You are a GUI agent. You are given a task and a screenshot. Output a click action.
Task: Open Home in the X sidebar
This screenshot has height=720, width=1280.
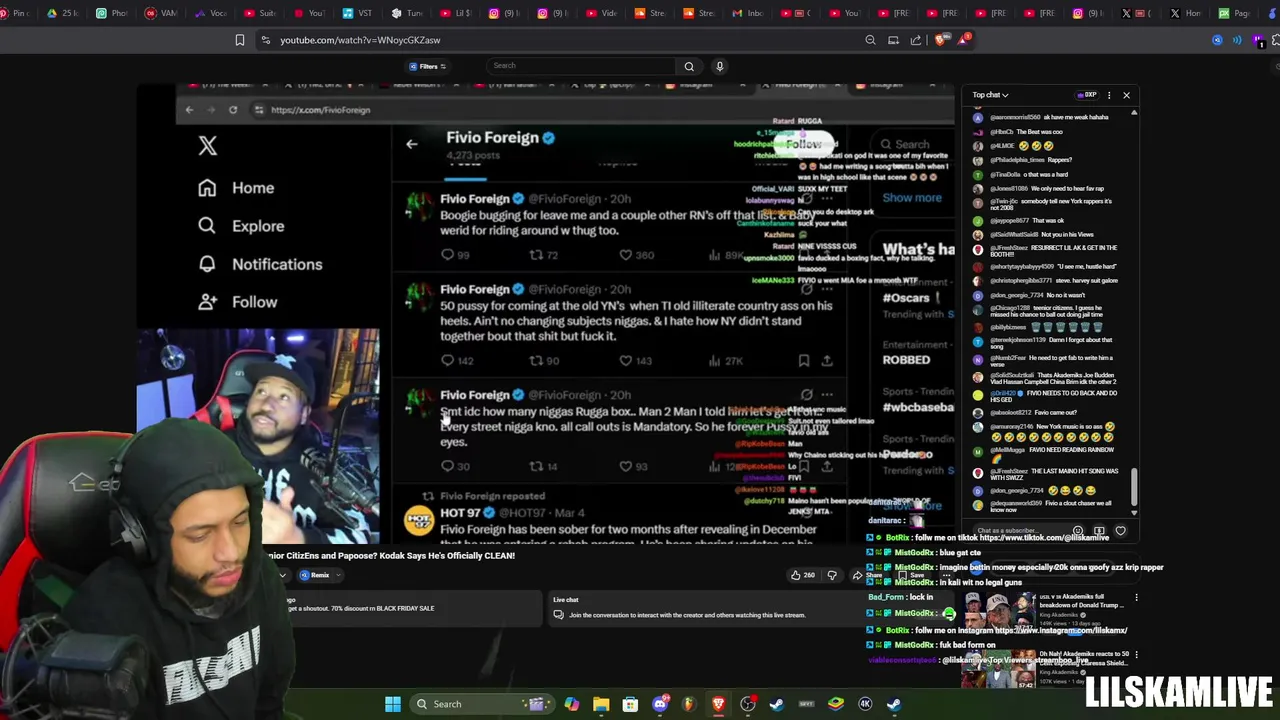point(236,188)
